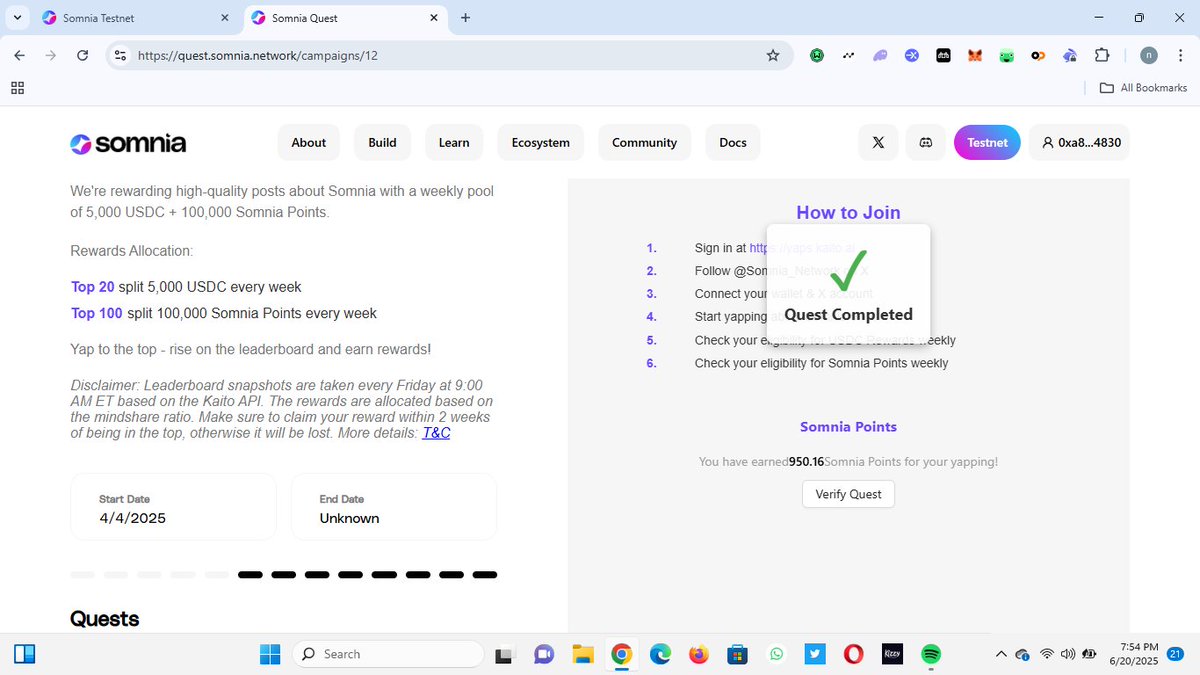This screenshot has height=675, width=1200.
Task: Open the Ecosystem menu
Action: click(x=541, y=143)
